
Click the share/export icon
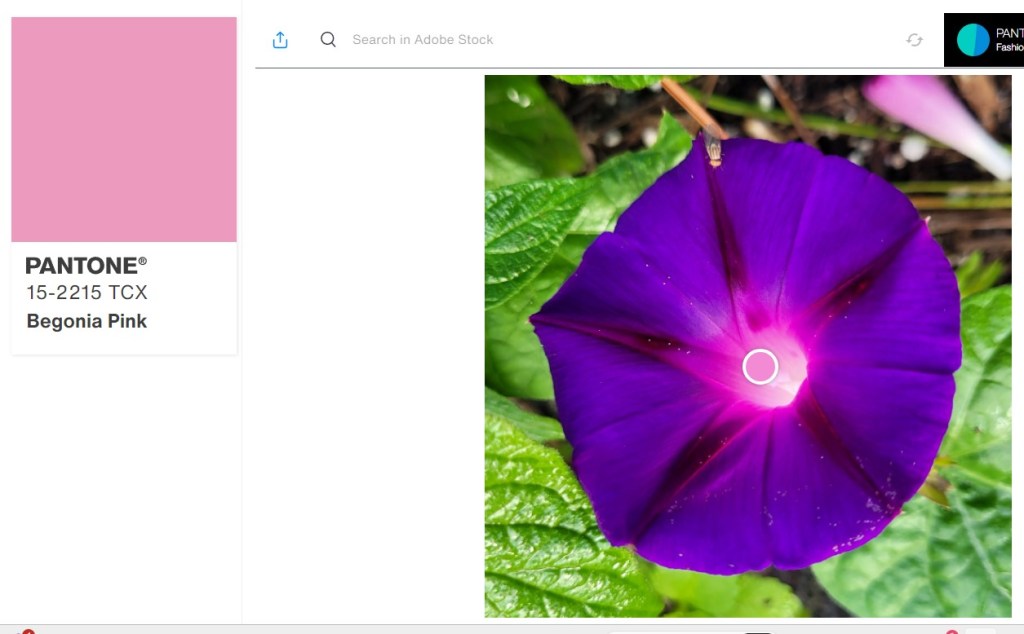click(x=280, y=40)
